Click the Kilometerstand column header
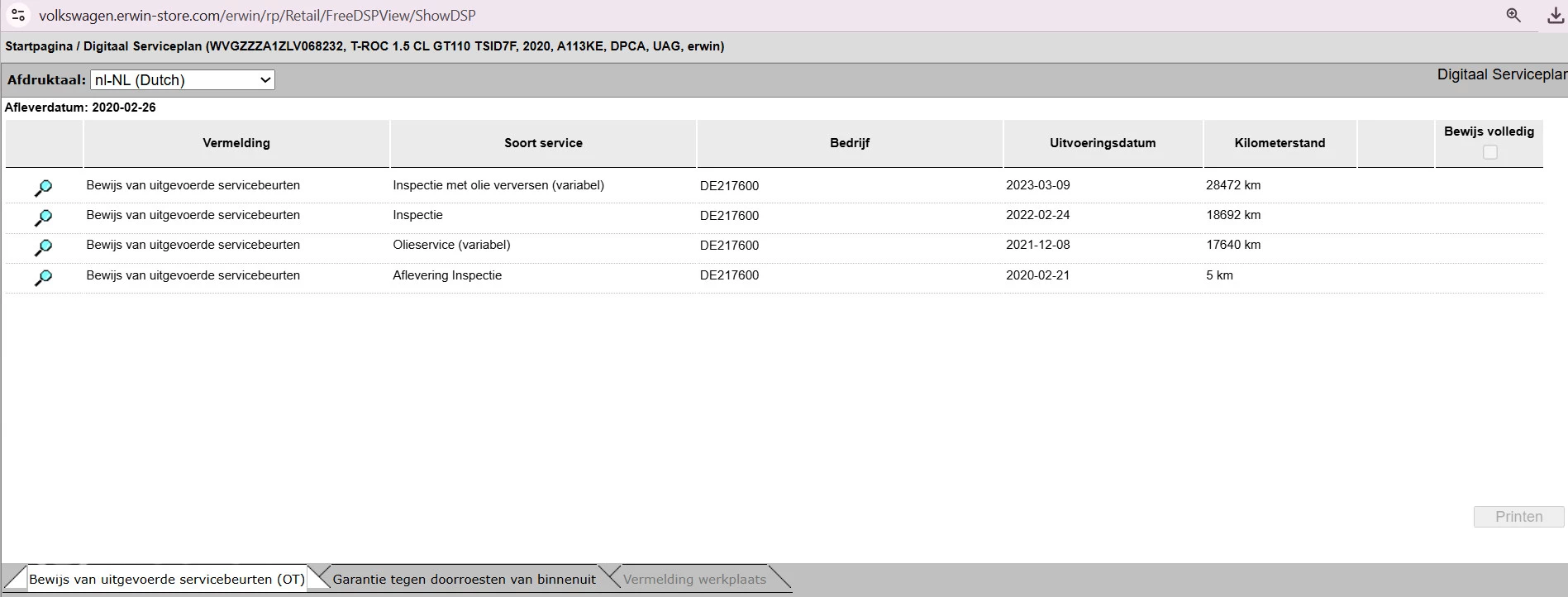 point(1280,143)
